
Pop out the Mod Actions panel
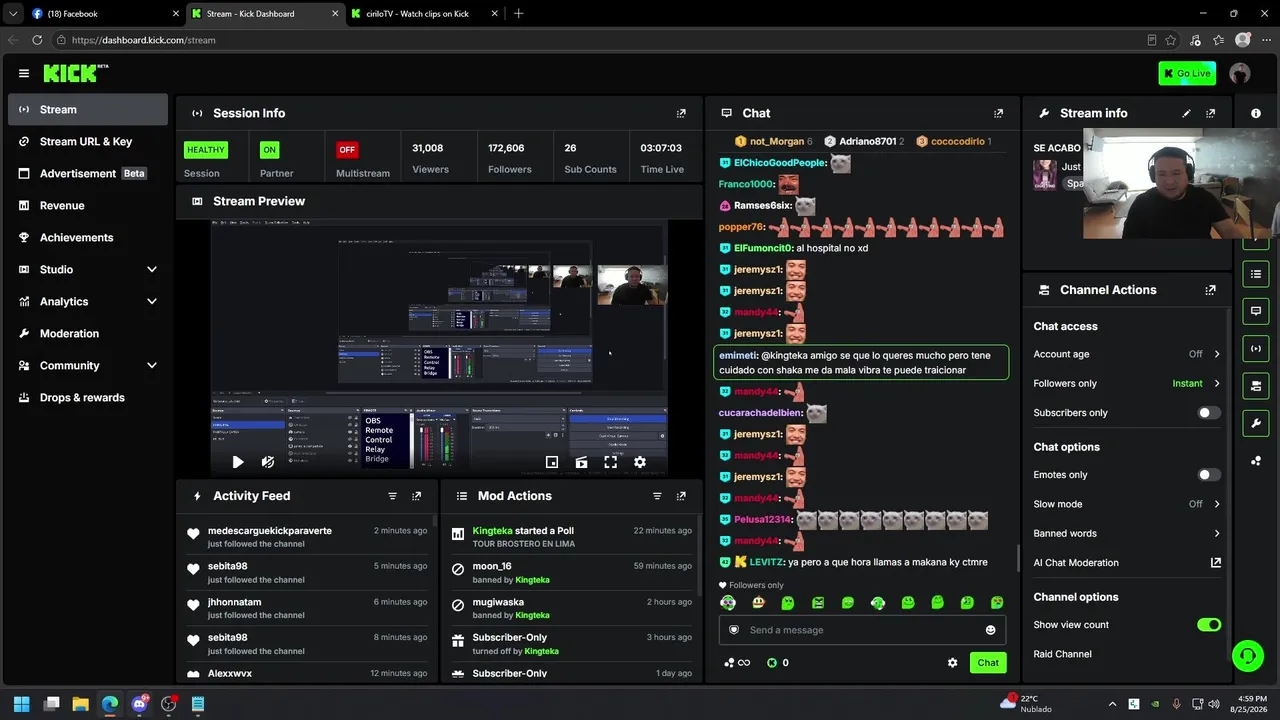681,496
